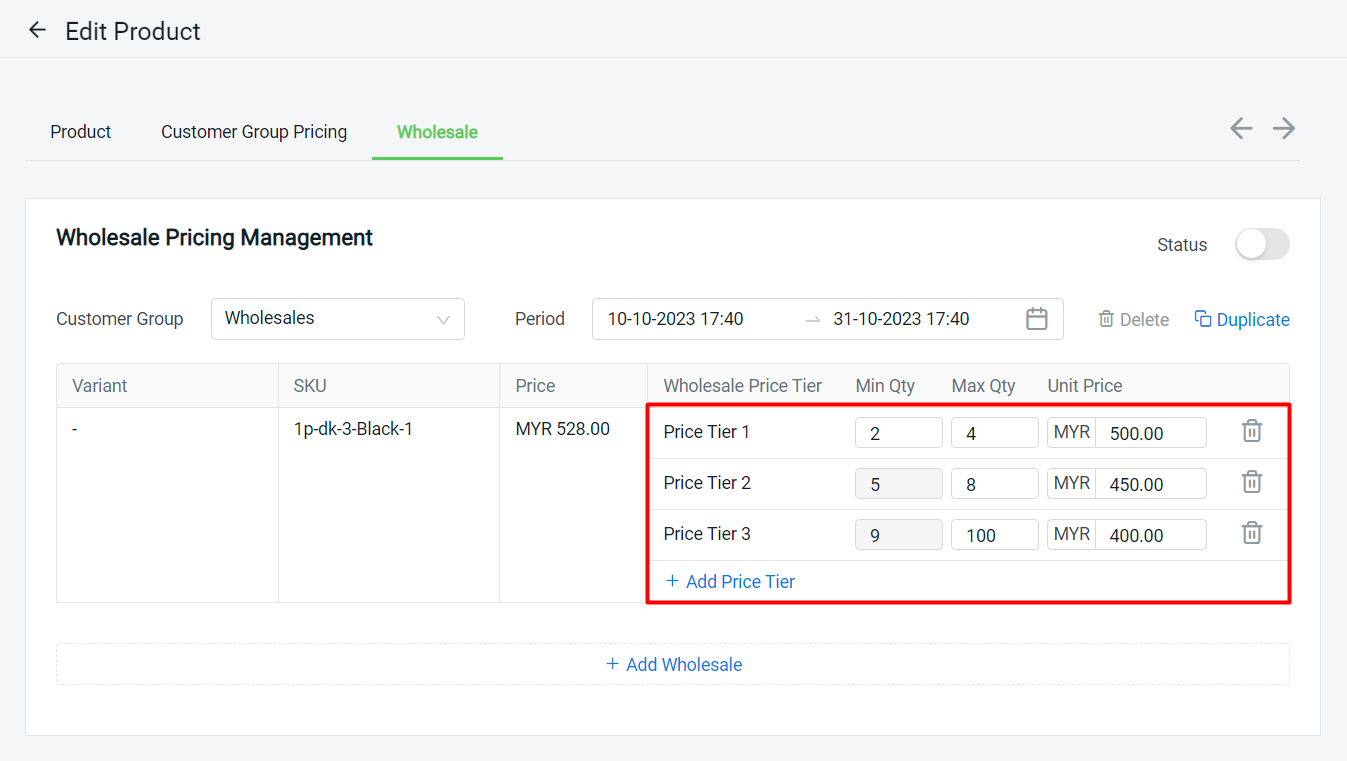This screenshot has width=1347, height=761.
Task: Click the Max Qty field of Price Tier 3
Action: pos(994,535)
